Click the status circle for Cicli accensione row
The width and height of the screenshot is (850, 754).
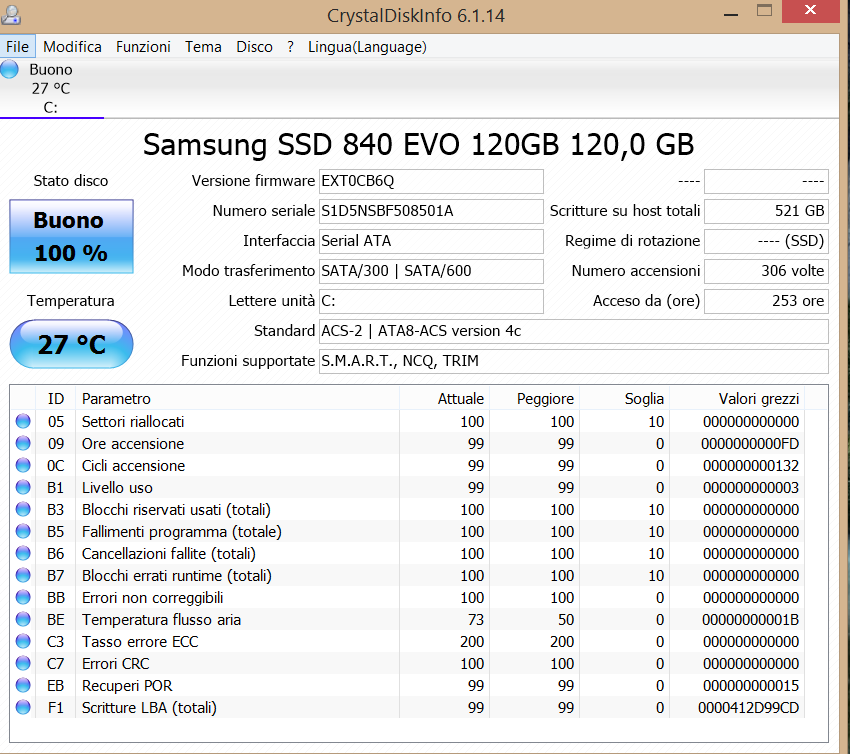pos(23,465)
